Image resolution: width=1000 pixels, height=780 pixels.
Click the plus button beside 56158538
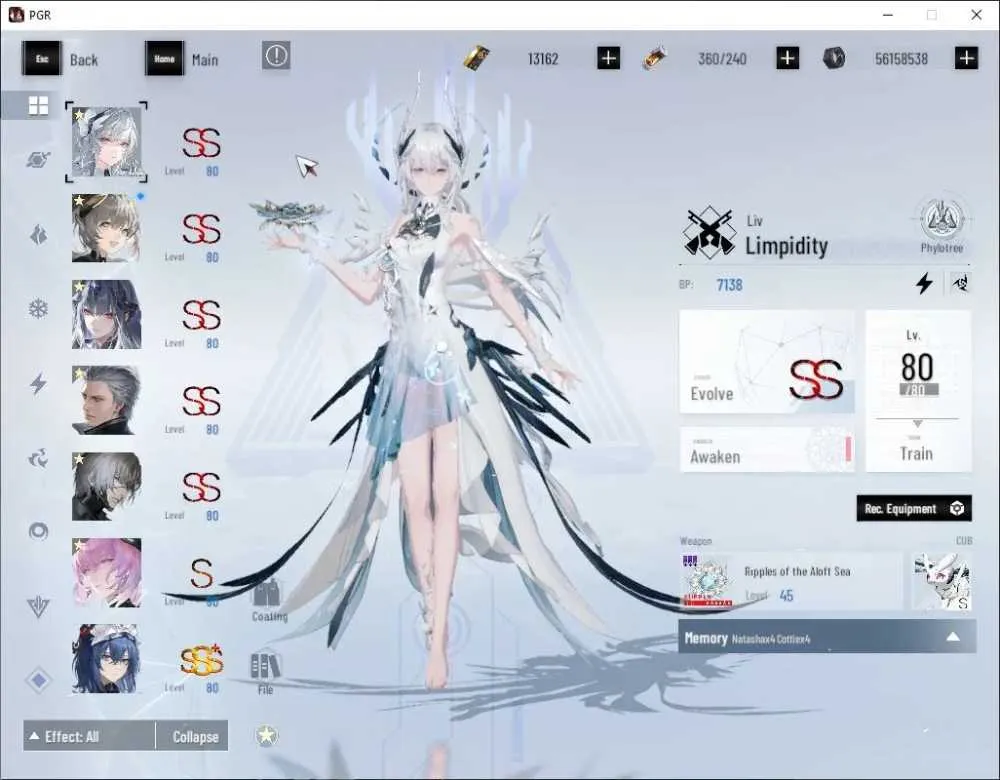(967, 59)
